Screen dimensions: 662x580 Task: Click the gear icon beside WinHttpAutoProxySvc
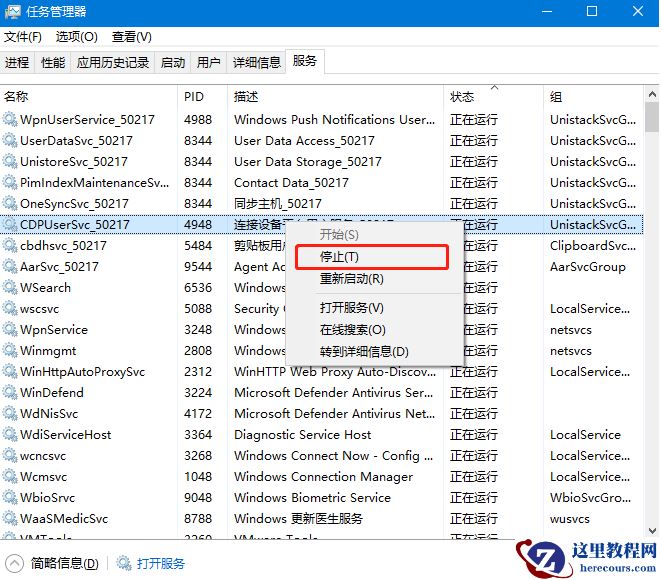pyautogui.click(x=10, y=372)
